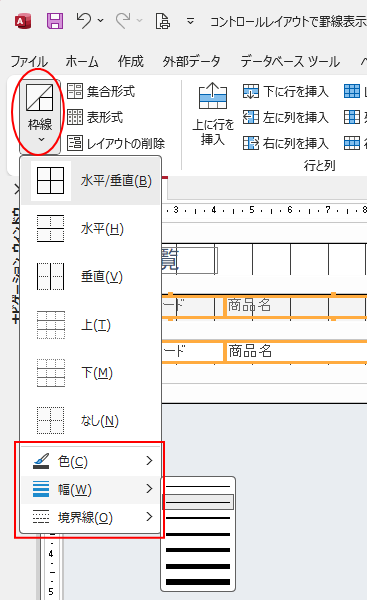Click the navigation pane toggle at top

click(x=16, y=189)
